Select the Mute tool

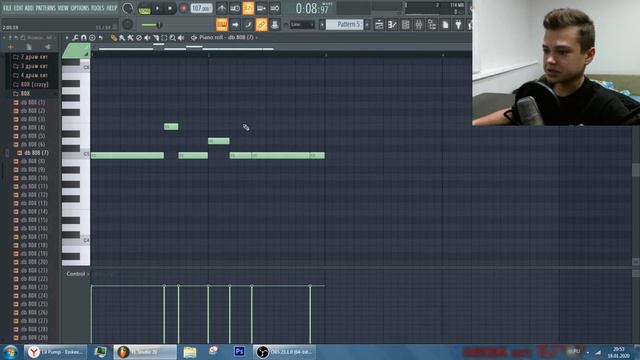pos(147,38)
